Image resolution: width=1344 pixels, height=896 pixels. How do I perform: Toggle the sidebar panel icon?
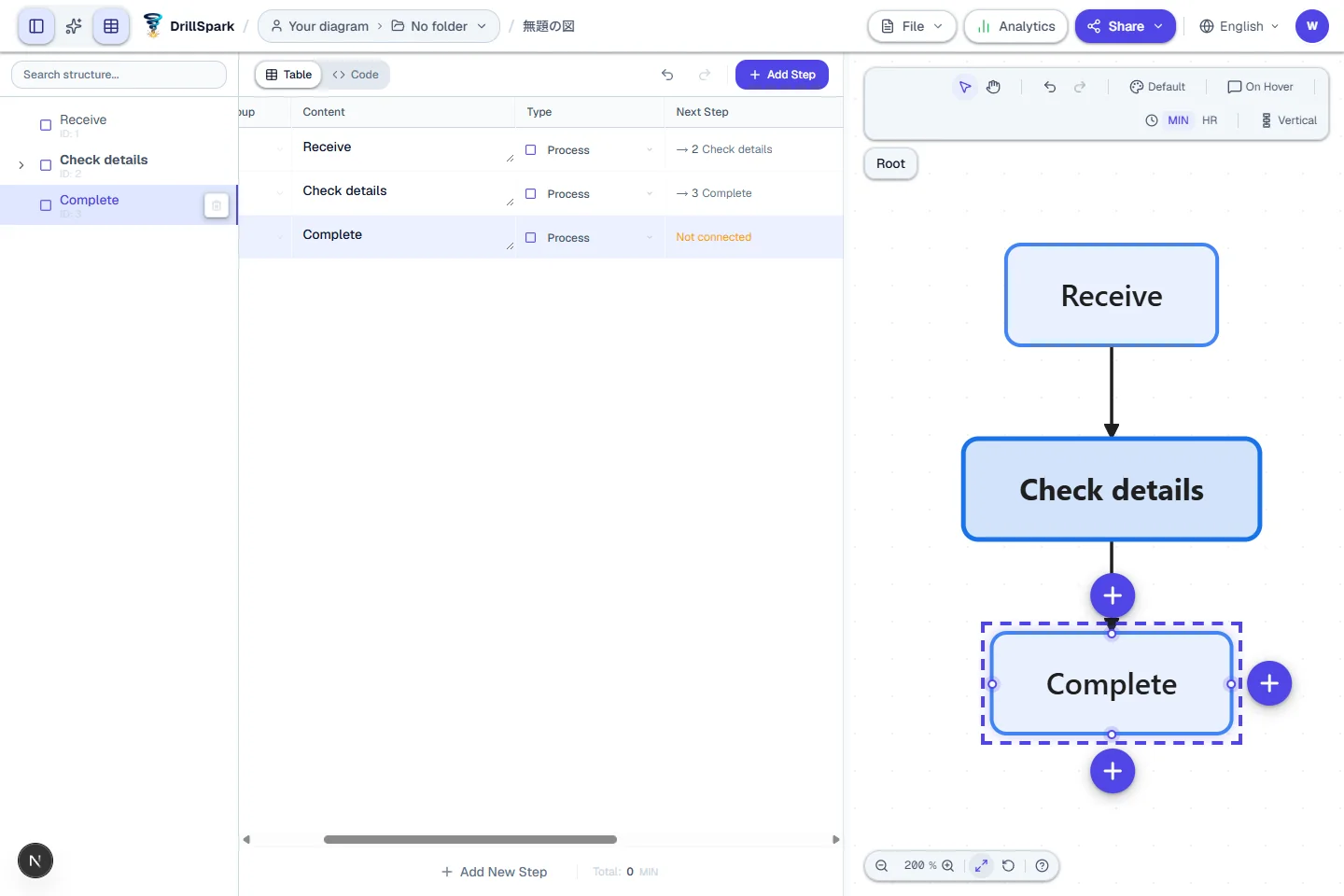tap(36, 26)
